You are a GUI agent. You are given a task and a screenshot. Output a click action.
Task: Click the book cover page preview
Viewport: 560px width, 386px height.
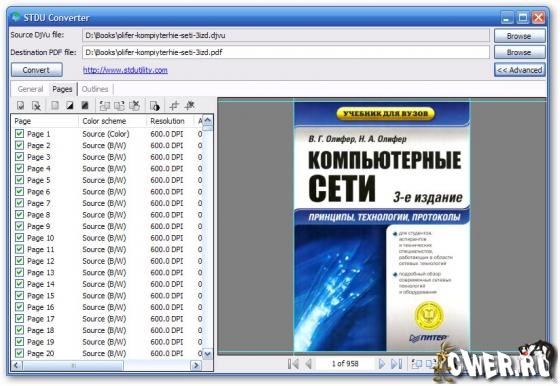pyautogui.click(x=382, y=226)
